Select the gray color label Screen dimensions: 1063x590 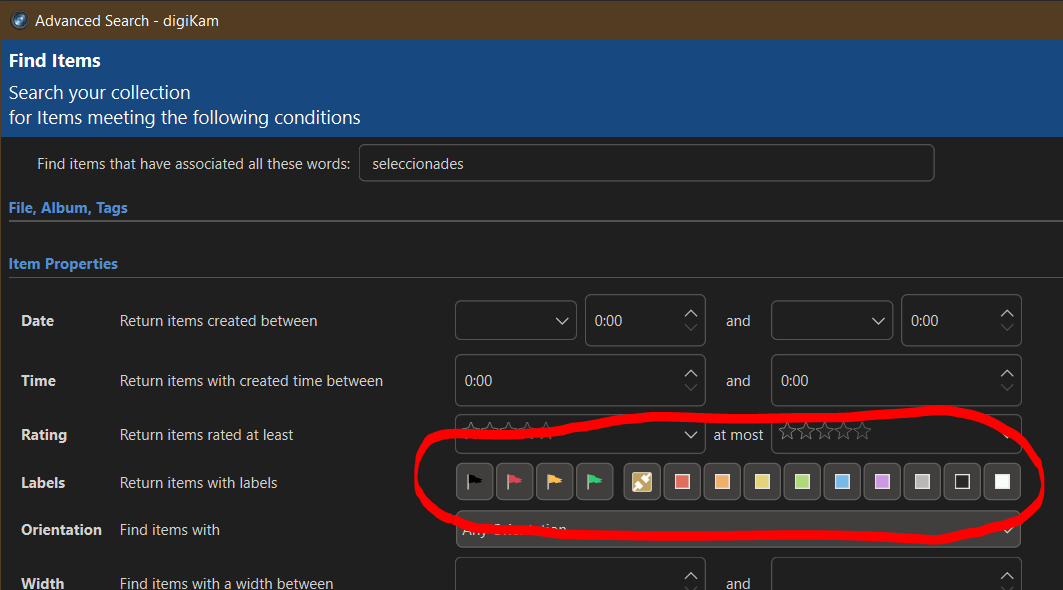click(922, 482)
